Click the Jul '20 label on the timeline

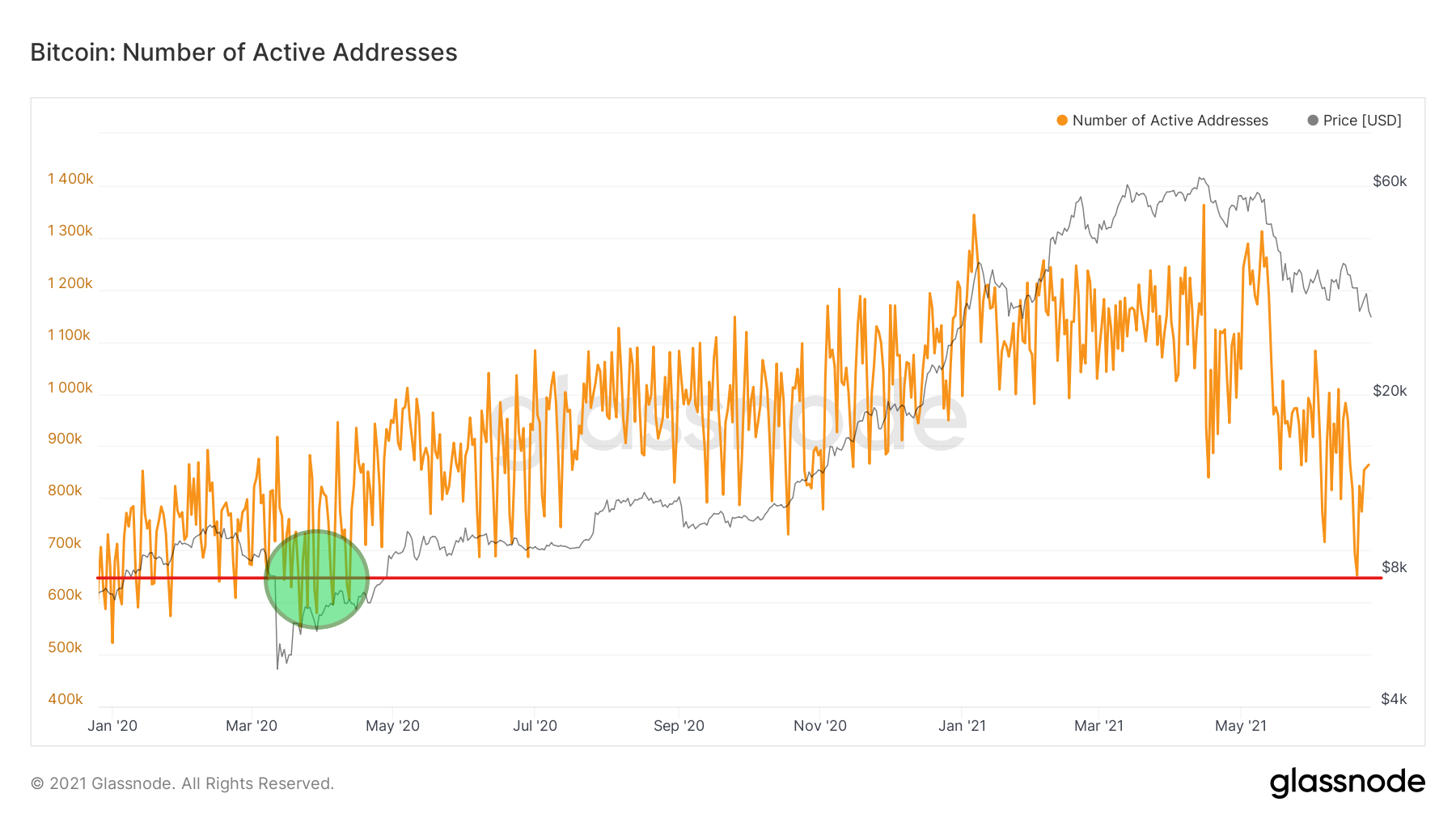tap(533, 726)
